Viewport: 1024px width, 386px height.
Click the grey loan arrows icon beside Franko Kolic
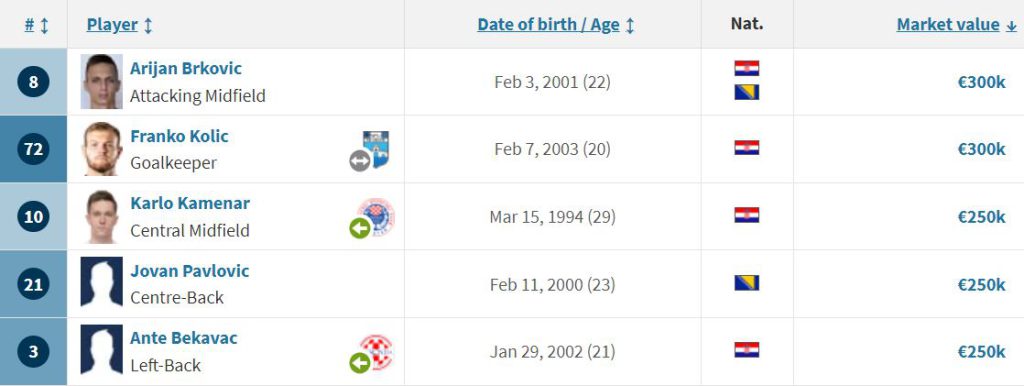[x=360, y=161]
